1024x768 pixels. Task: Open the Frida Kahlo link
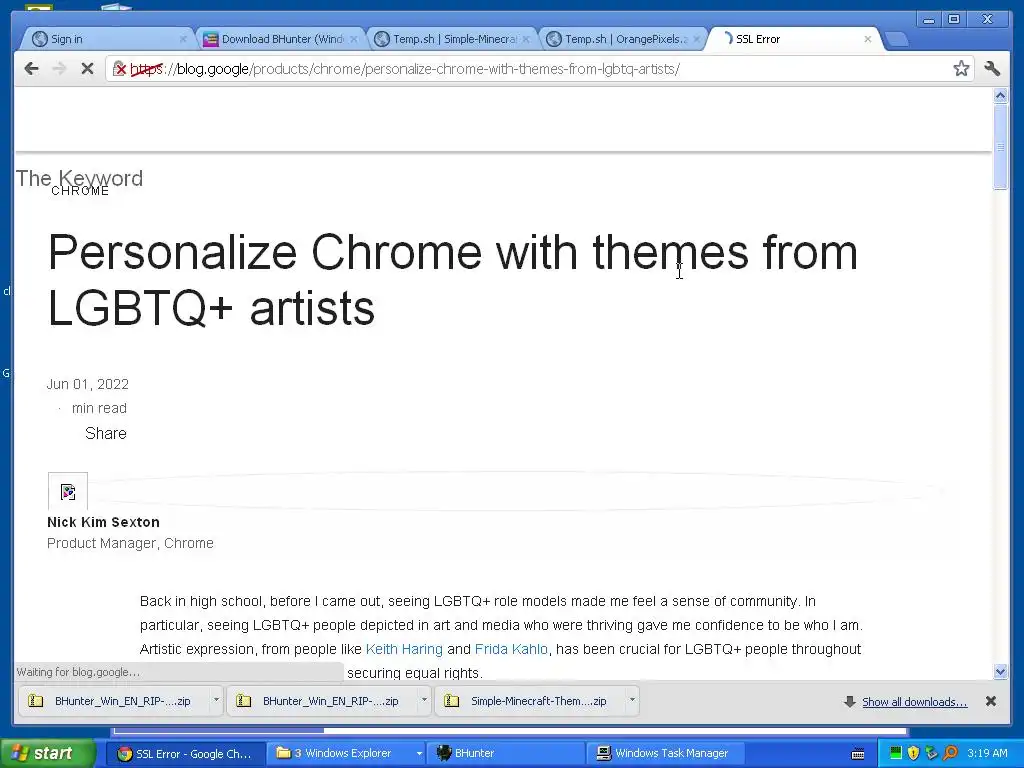click(x=511, y=649)
